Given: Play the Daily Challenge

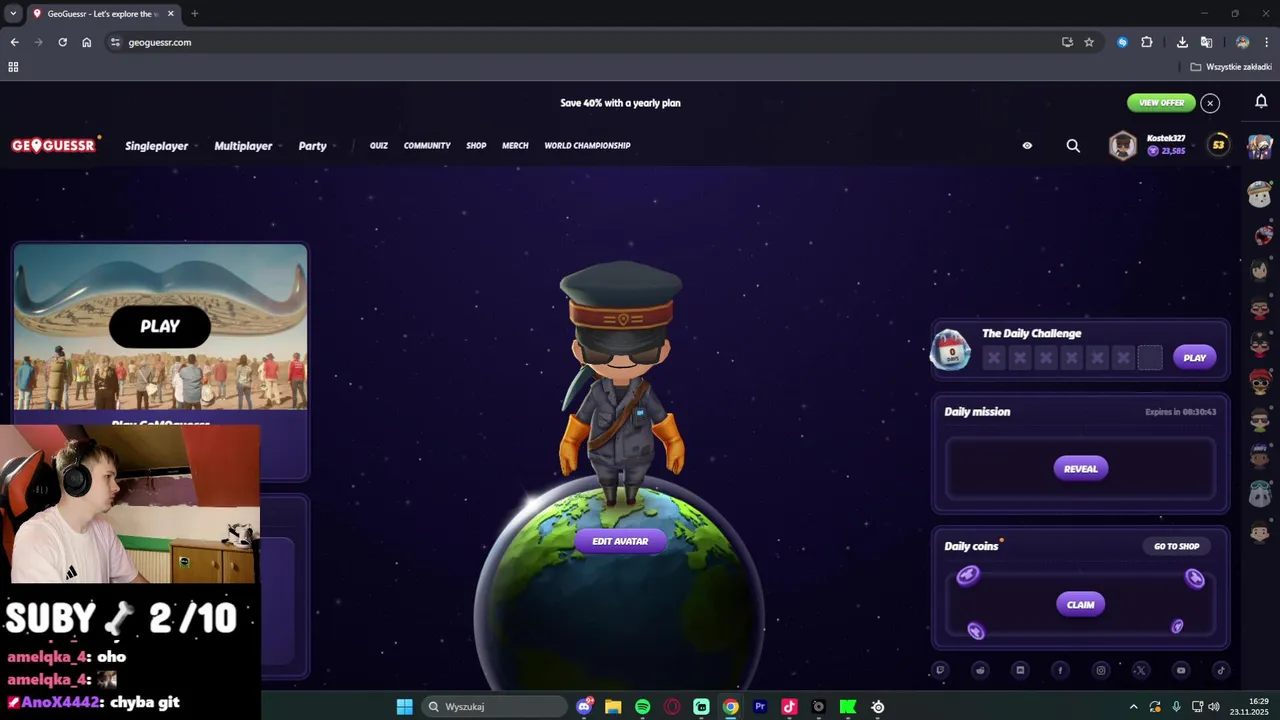Looking at the screenshot, I should (1194, 358).
